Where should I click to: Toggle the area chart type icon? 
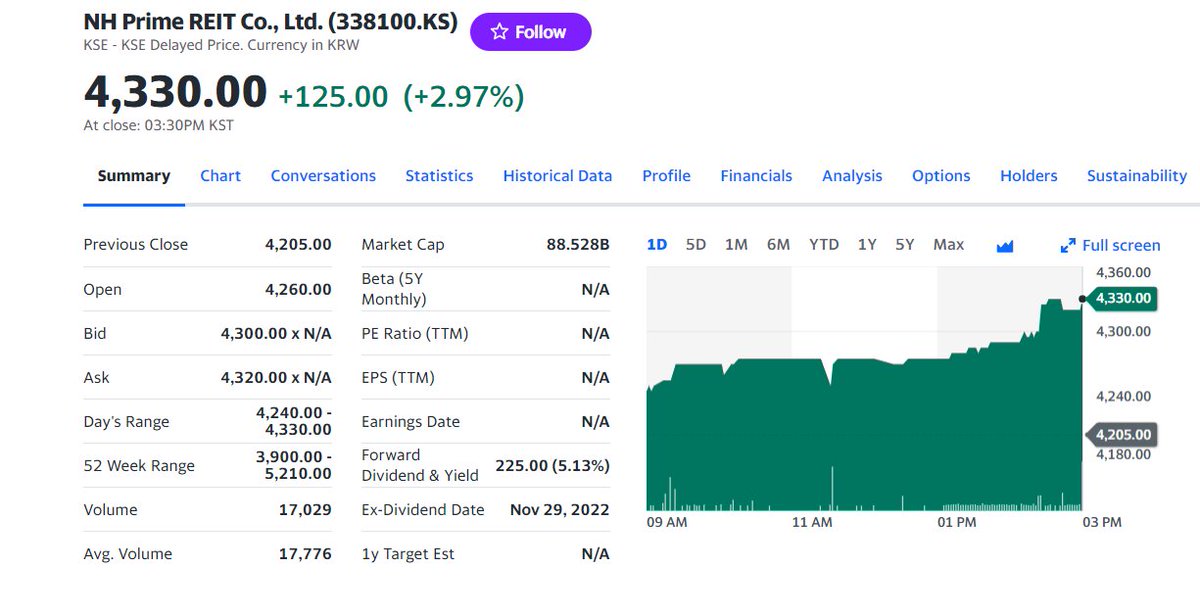point(1005,246)
